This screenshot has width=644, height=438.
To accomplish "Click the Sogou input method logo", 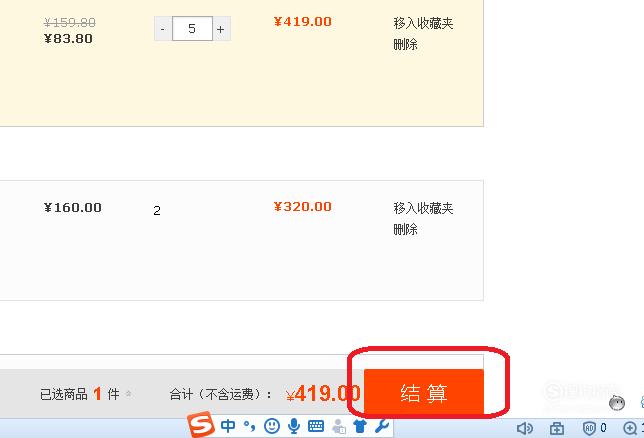I will [201, 425].
